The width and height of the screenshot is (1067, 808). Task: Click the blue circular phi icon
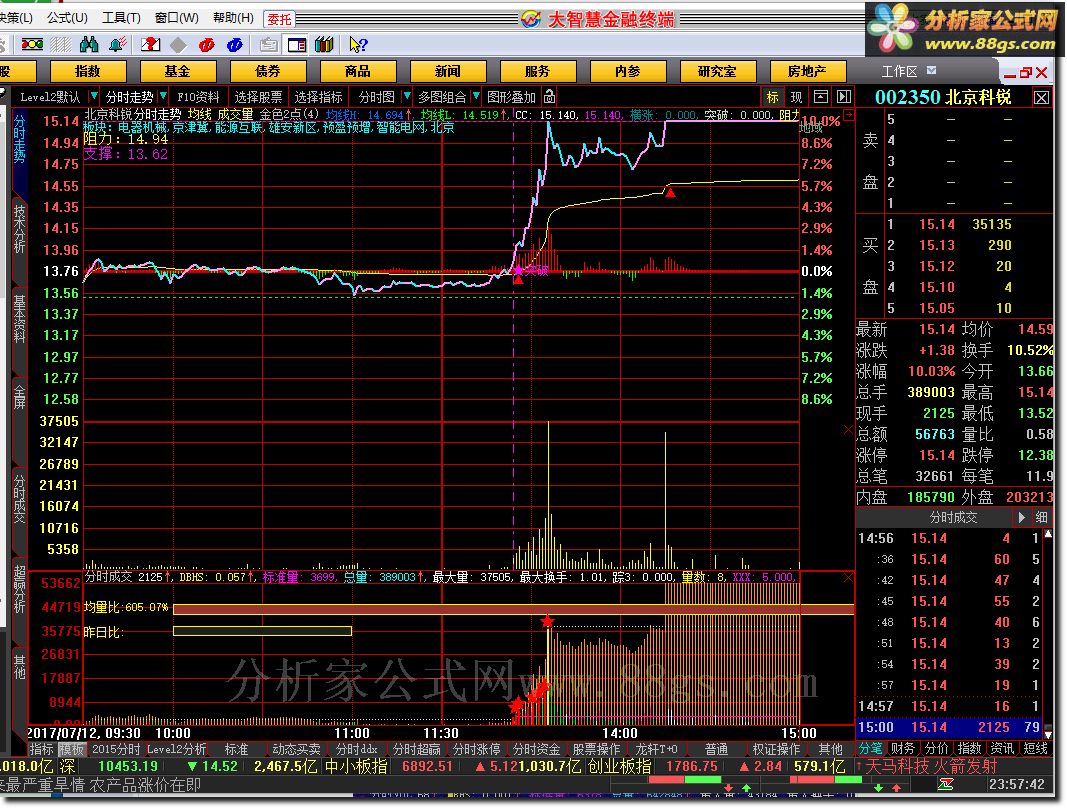point(235,45)
